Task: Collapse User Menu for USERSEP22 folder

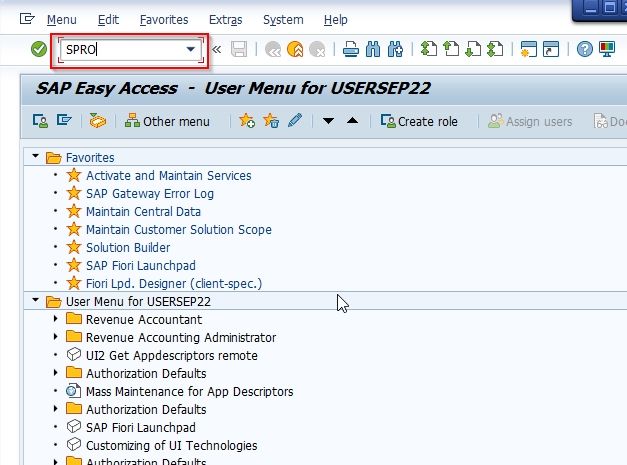Action: pos(36,300)
